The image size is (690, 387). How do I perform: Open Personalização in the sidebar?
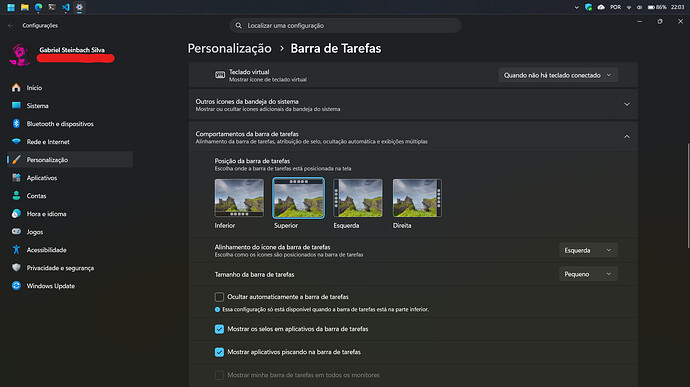click(70, 160)
